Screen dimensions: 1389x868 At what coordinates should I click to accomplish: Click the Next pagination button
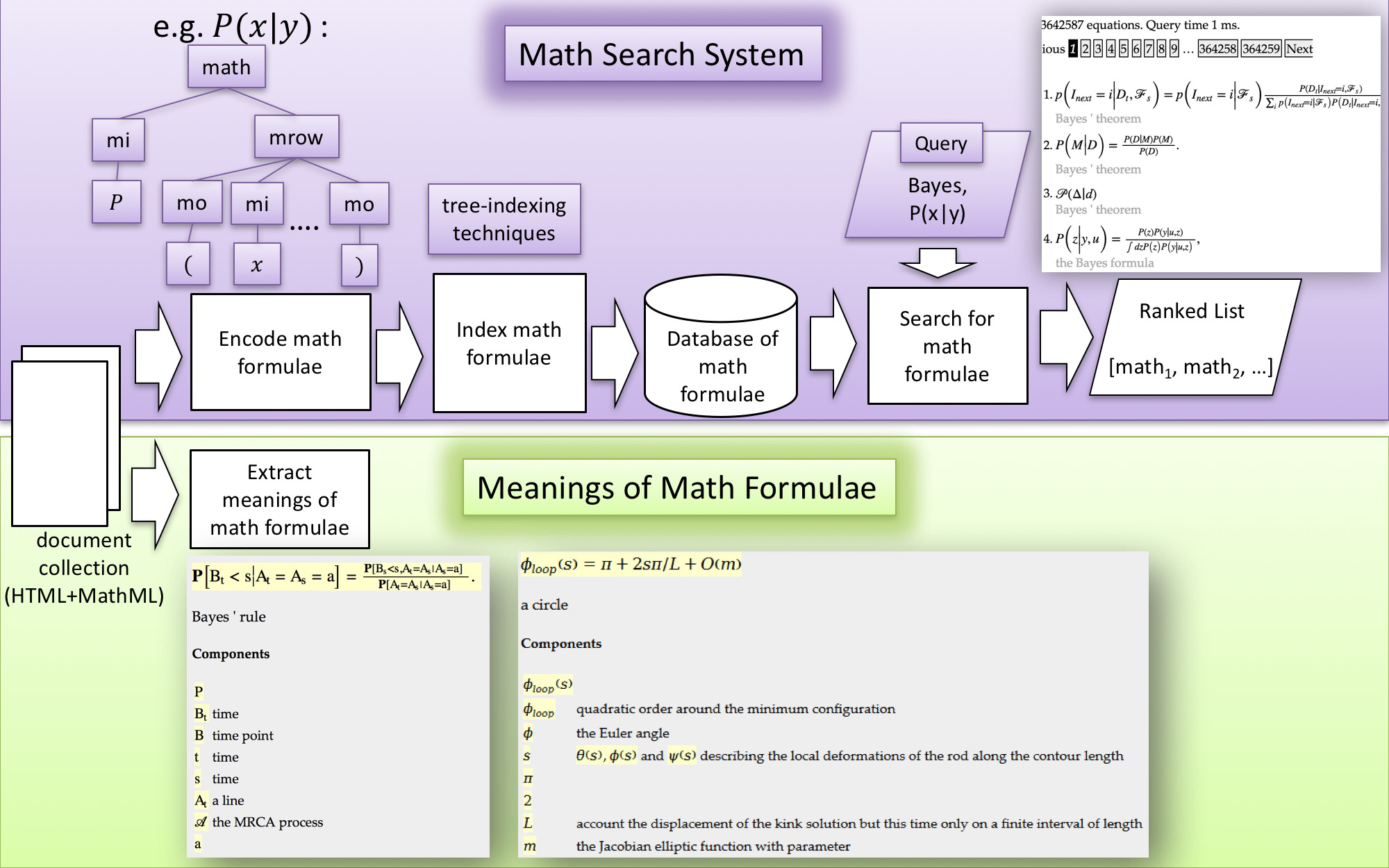[x=1299, y=49]
